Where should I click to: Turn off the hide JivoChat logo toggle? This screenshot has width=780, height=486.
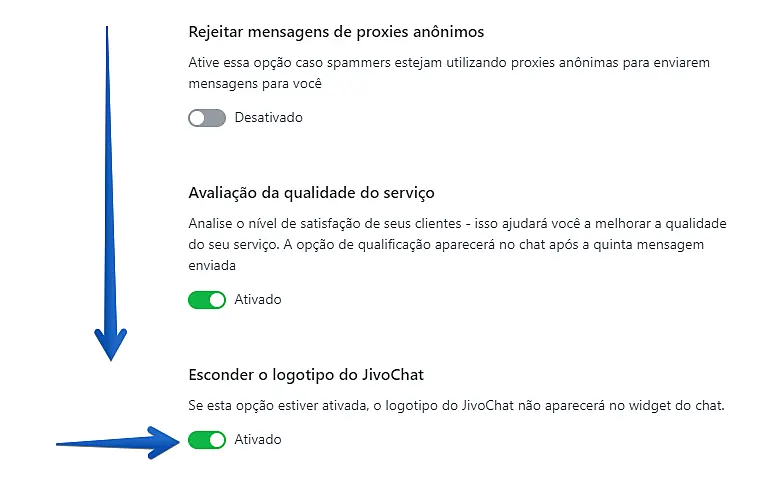coord(207,440)
